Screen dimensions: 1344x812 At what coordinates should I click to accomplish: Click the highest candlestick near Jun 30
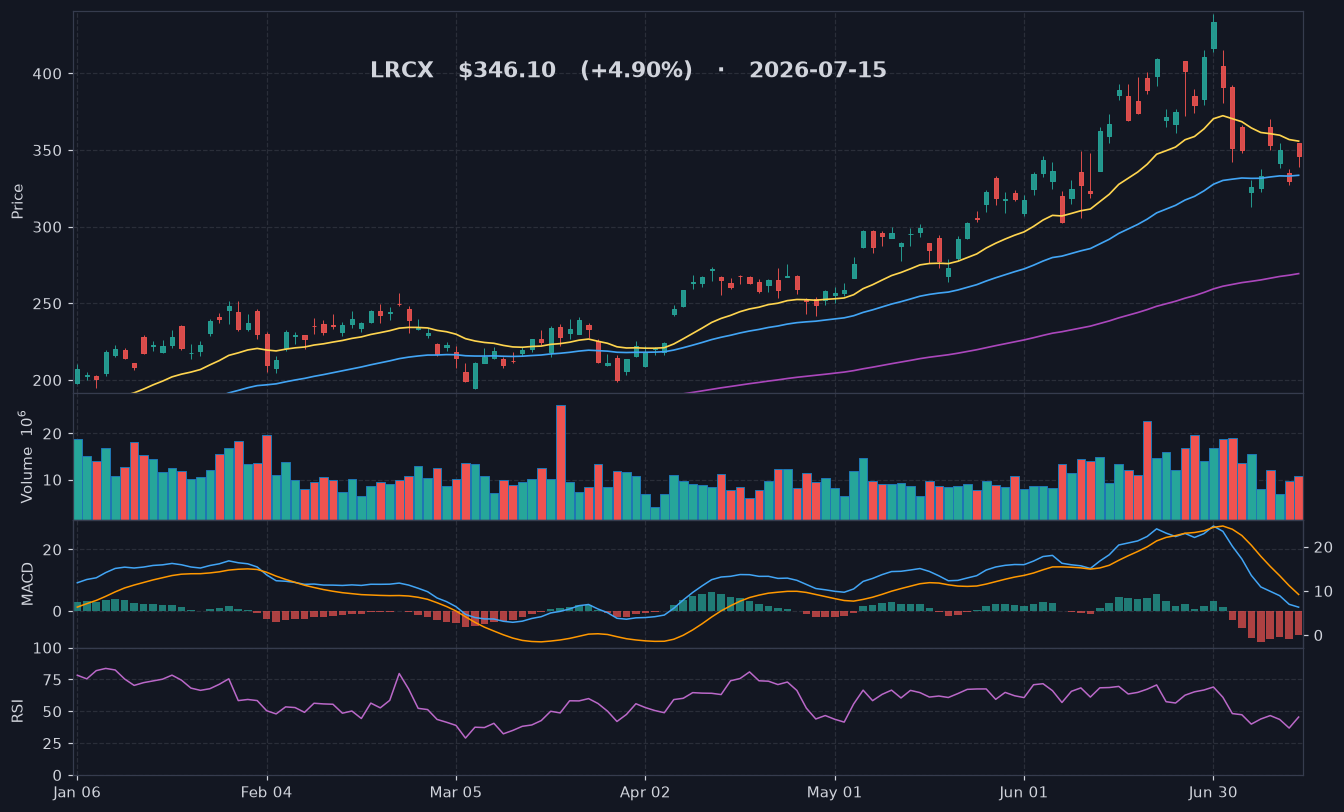click(1214, 33)
